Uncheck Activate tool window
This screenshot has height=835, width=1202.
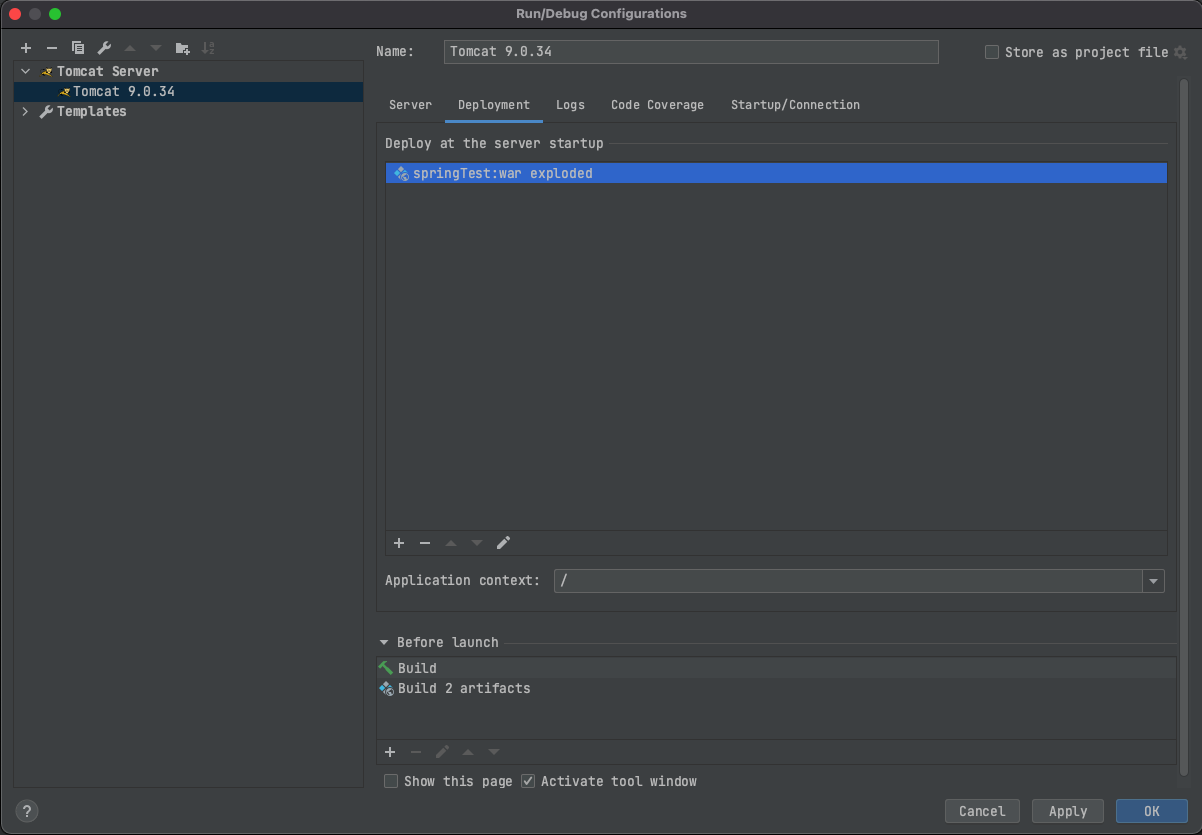tap(528, 781)
